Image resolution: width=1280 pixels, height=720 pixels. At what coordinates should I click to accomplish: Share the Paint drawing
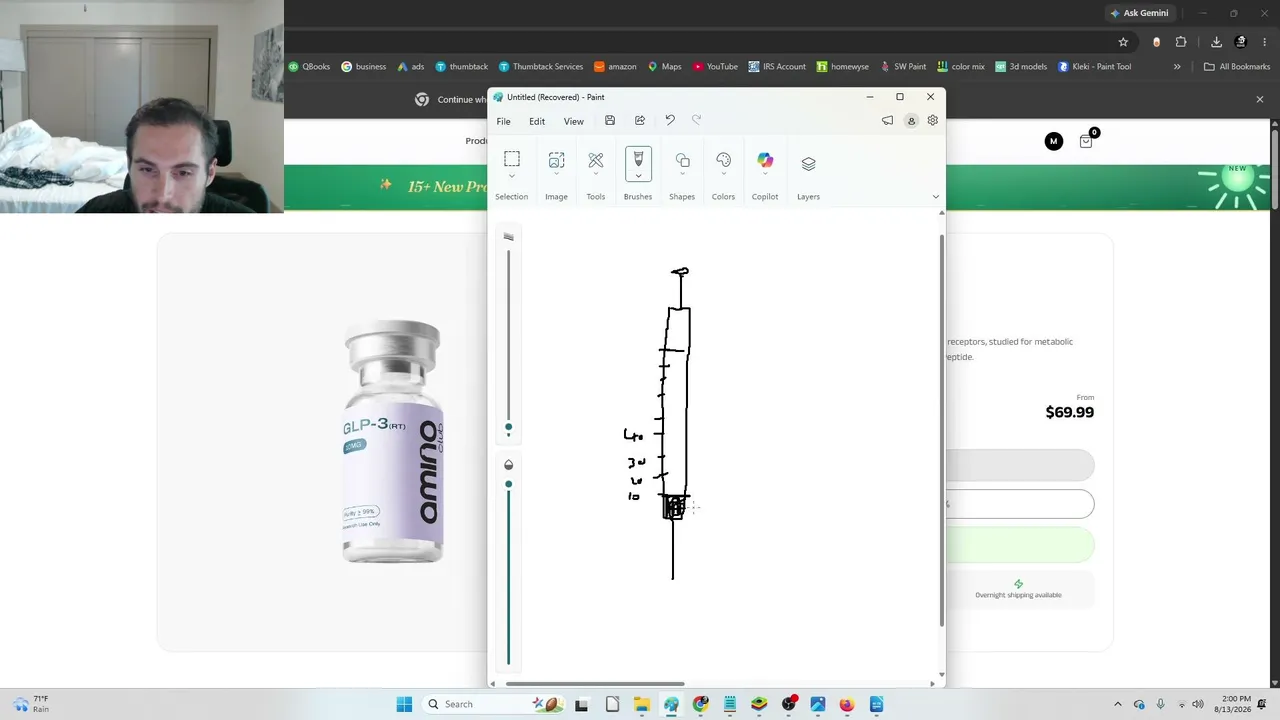coord(640,121)
